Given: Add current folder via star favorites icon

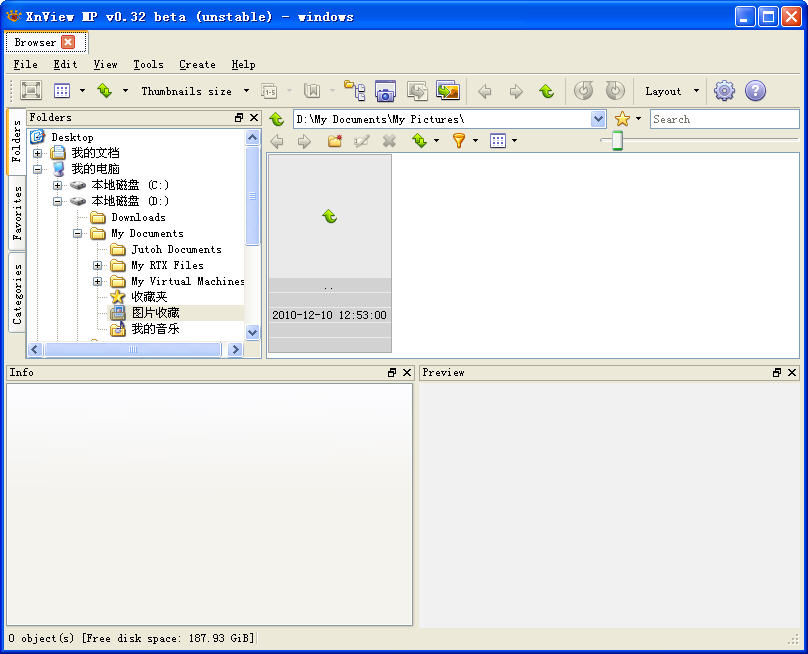Looking at the screenshot, I should click(x=622, y=119).
